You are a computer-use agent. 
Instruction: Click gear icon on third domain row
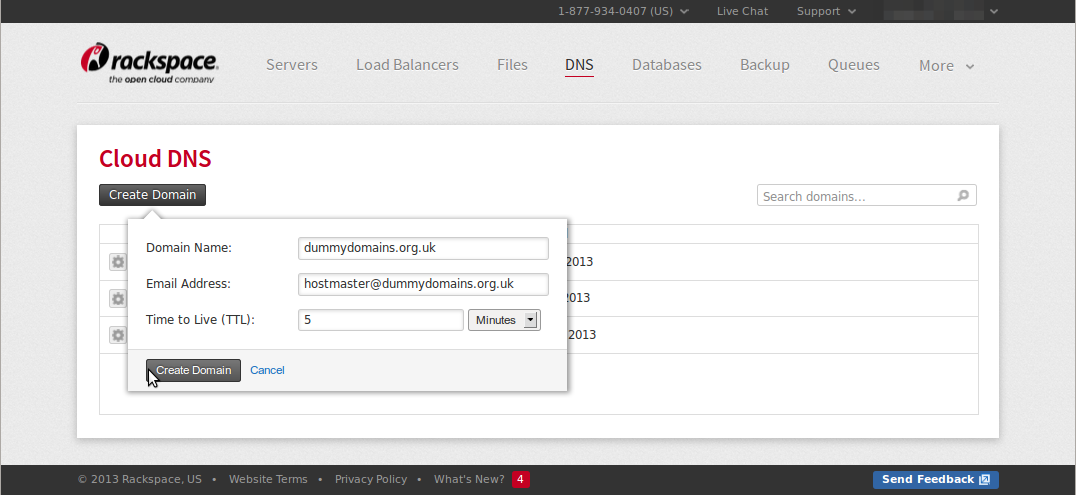(x=118, y=335)
